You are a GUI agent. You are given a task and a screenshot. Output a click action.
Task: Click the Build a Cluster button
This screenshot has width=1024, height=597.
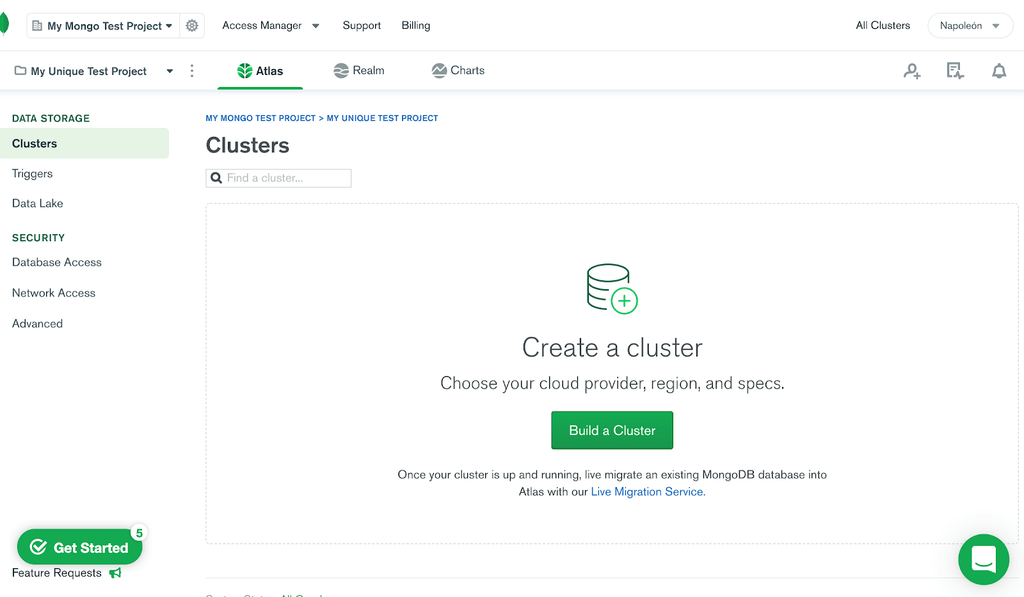612,430
